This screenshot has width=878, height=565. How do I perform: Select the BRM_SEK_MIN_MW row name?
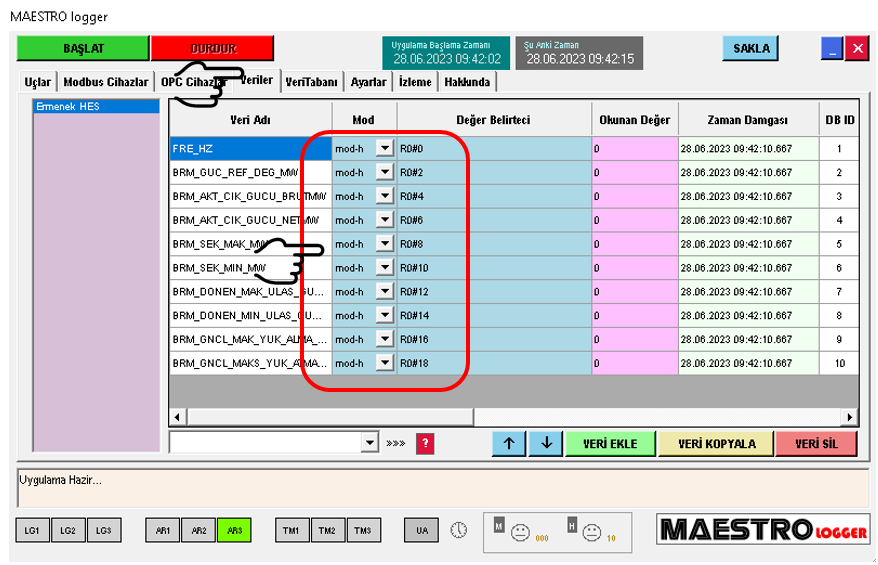click(251, 268)
